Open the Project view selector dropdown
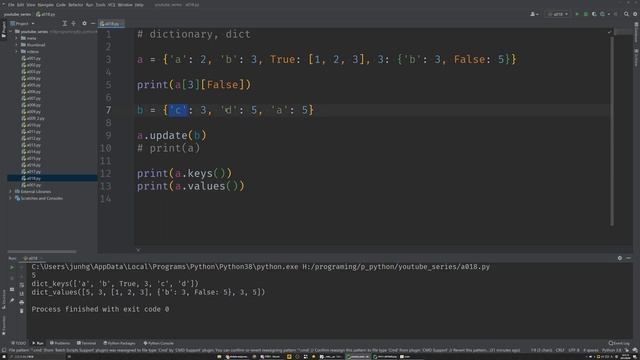The height and width of the screenshot is (360, 640). pyautogui.click(x=23, y=24)
